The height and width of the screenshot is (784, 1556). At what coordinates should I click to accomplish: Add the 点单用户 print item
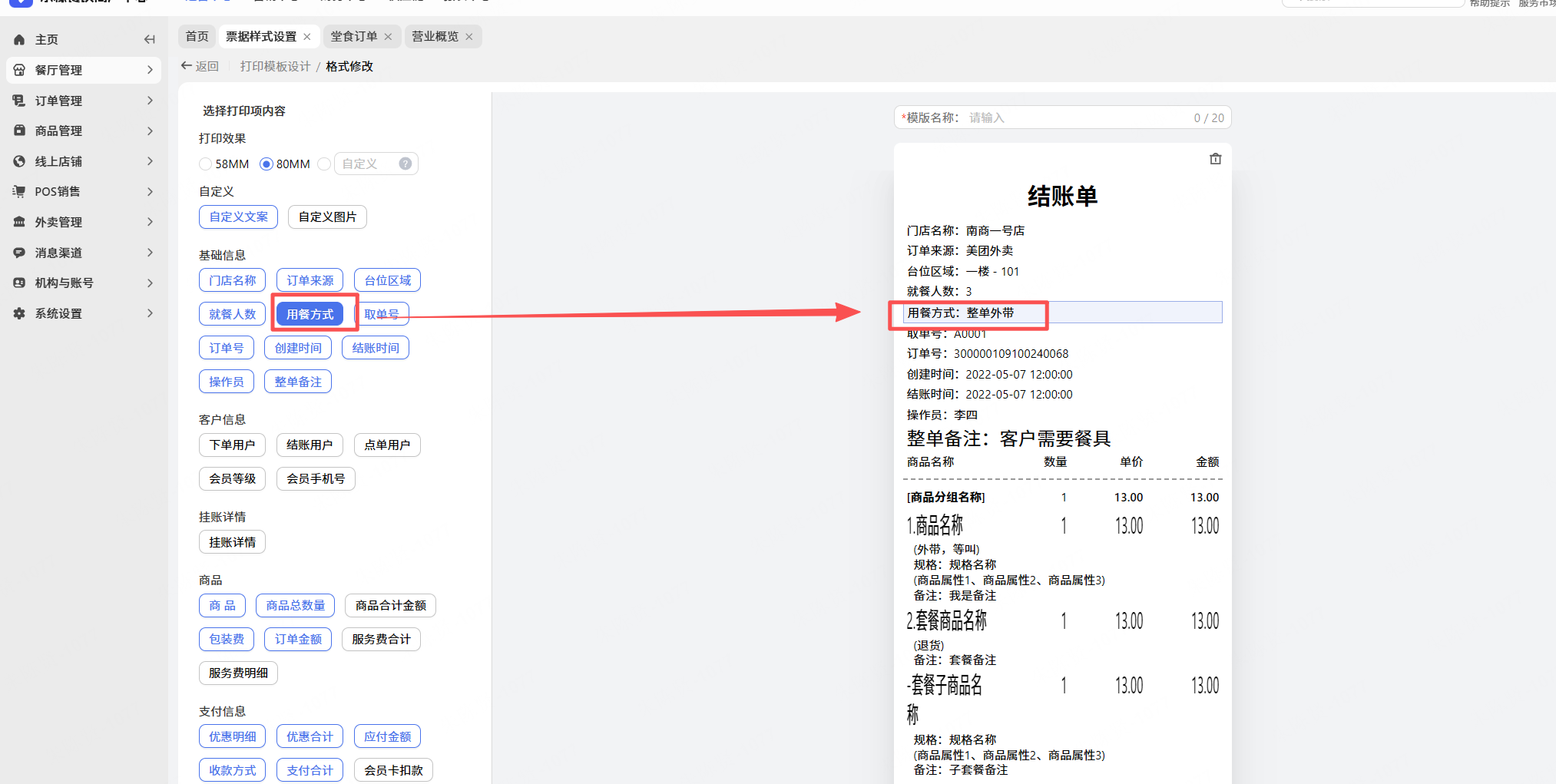point(388,445)
